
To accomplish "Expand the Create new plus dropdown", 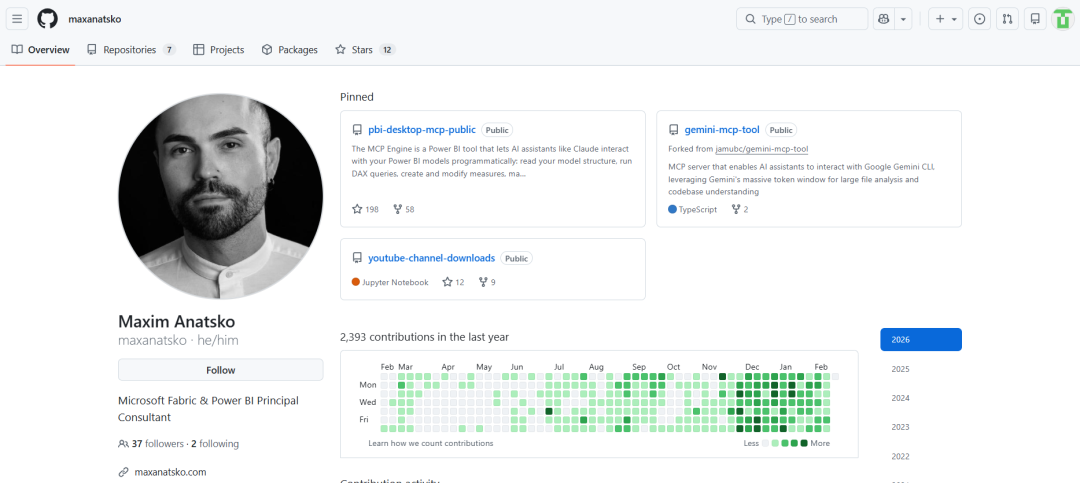I will (944, 19).
